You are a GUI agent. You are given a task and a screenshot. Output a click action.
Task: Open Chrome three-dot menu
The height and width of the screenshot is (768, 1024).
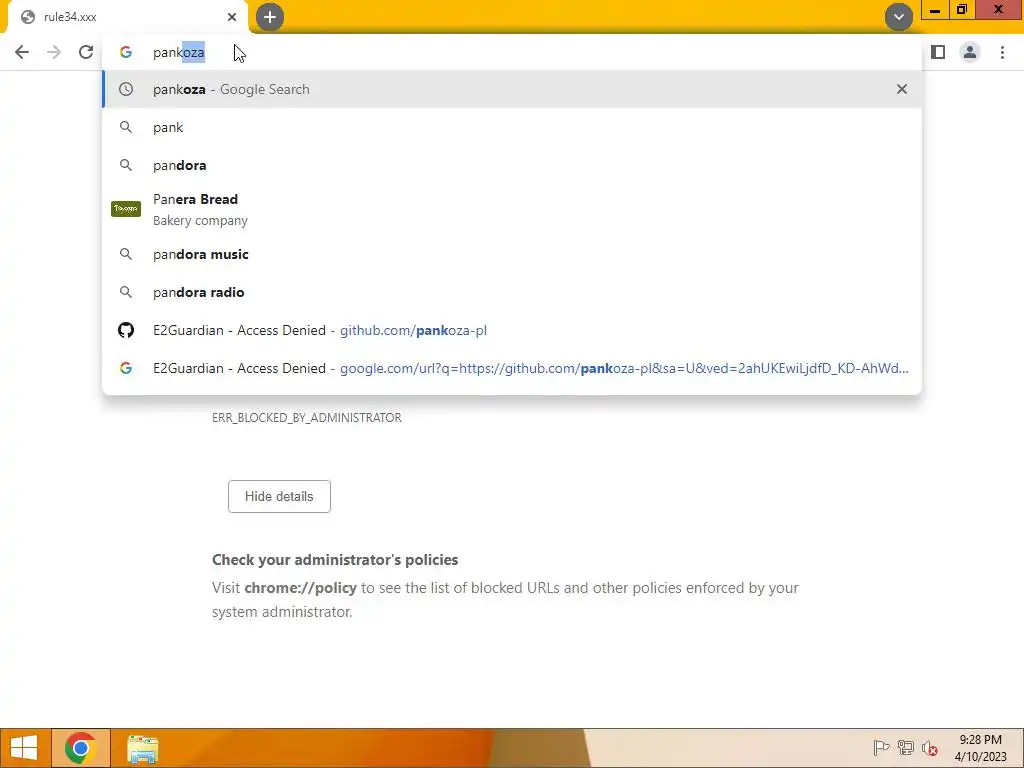1002,52
